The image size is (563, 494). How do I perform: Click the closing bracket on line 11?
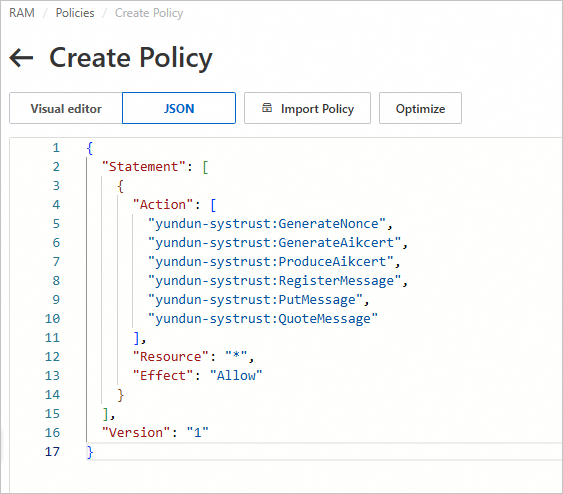point(136,338)
